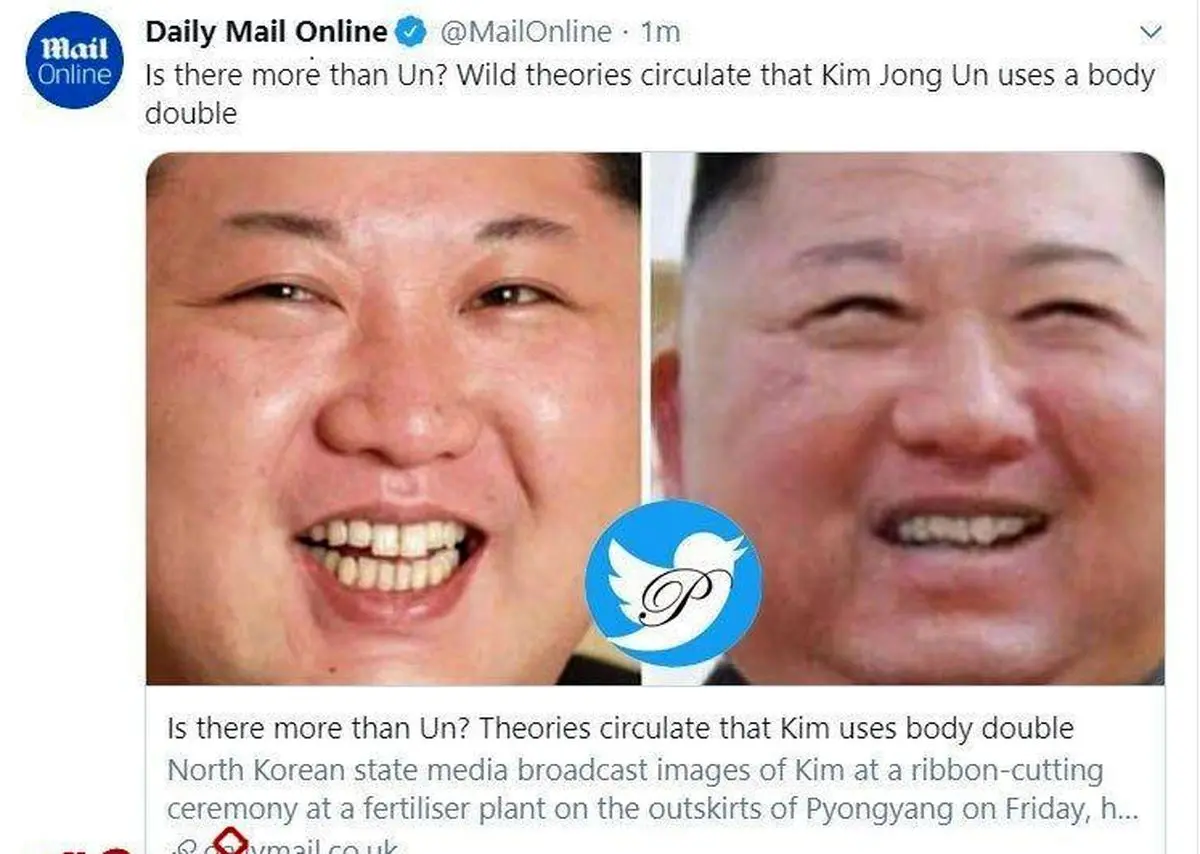Click the 1m tweet timestamp
This screenshot has width=1200, height=854.
pyautogui.click(x=660, y=32)
